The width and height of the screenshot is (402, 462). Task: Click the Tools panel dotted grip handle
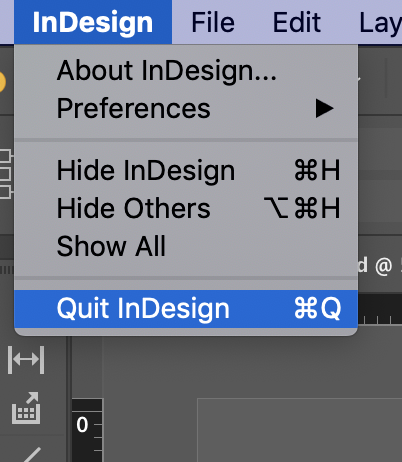(7, 270)
